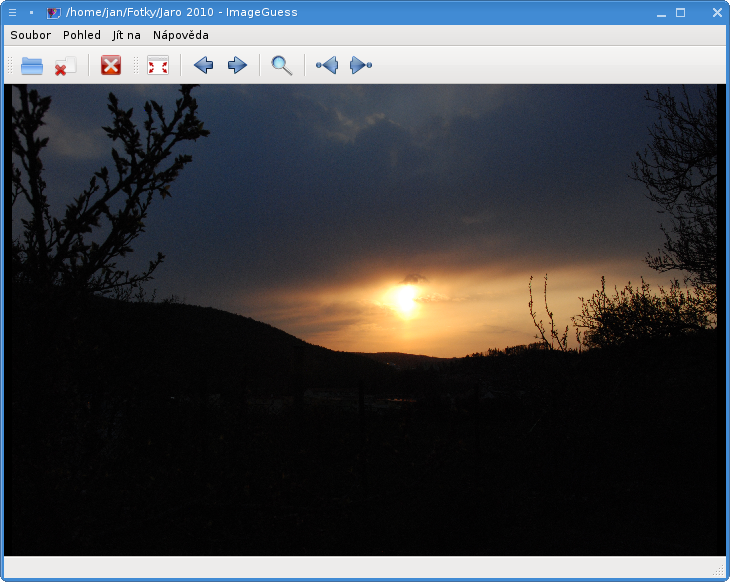Click the resize grip in status bar corner
Viewport: 730px width, 582px height.
point(720,570)
